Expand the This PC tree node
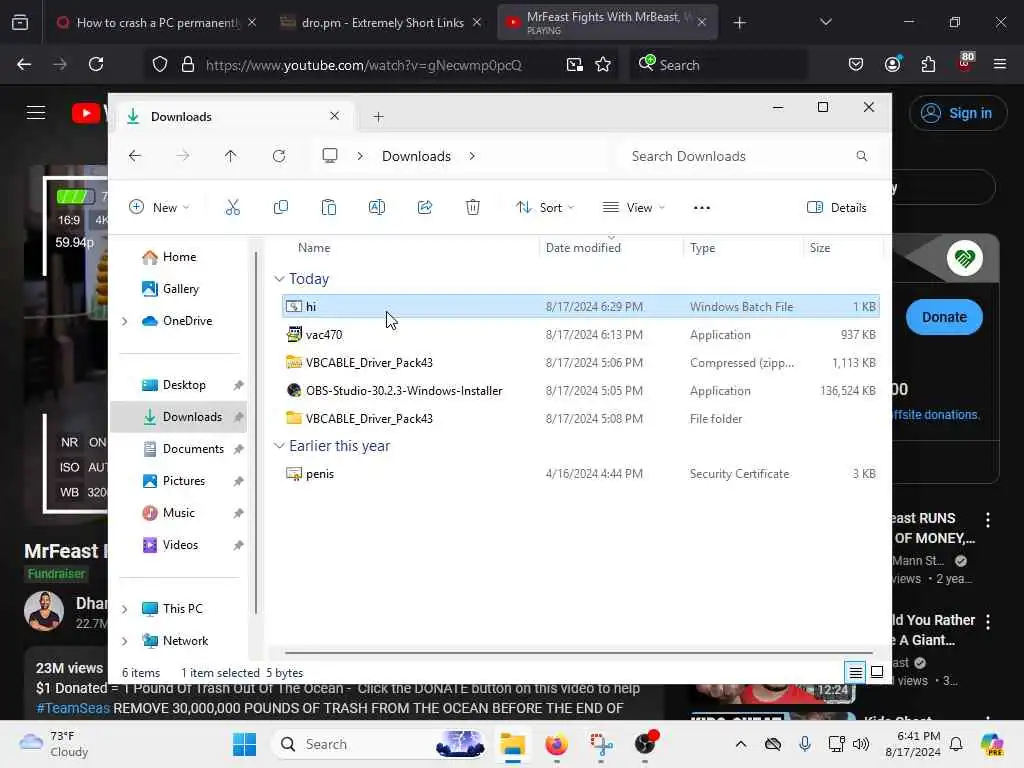 coord(125,609)
